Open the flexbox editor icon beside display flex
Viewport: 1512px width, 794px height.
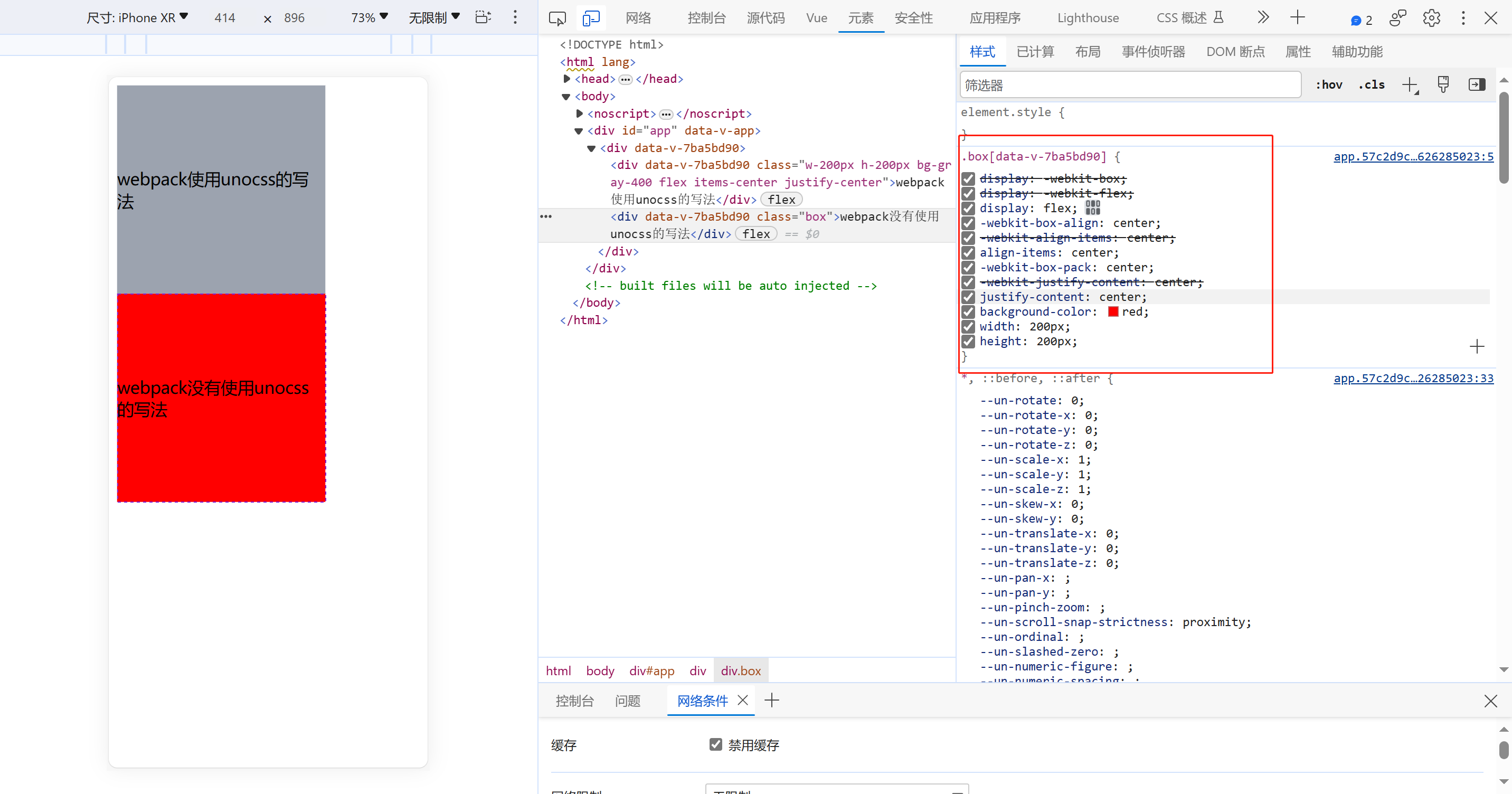[x=1092, y=208]
